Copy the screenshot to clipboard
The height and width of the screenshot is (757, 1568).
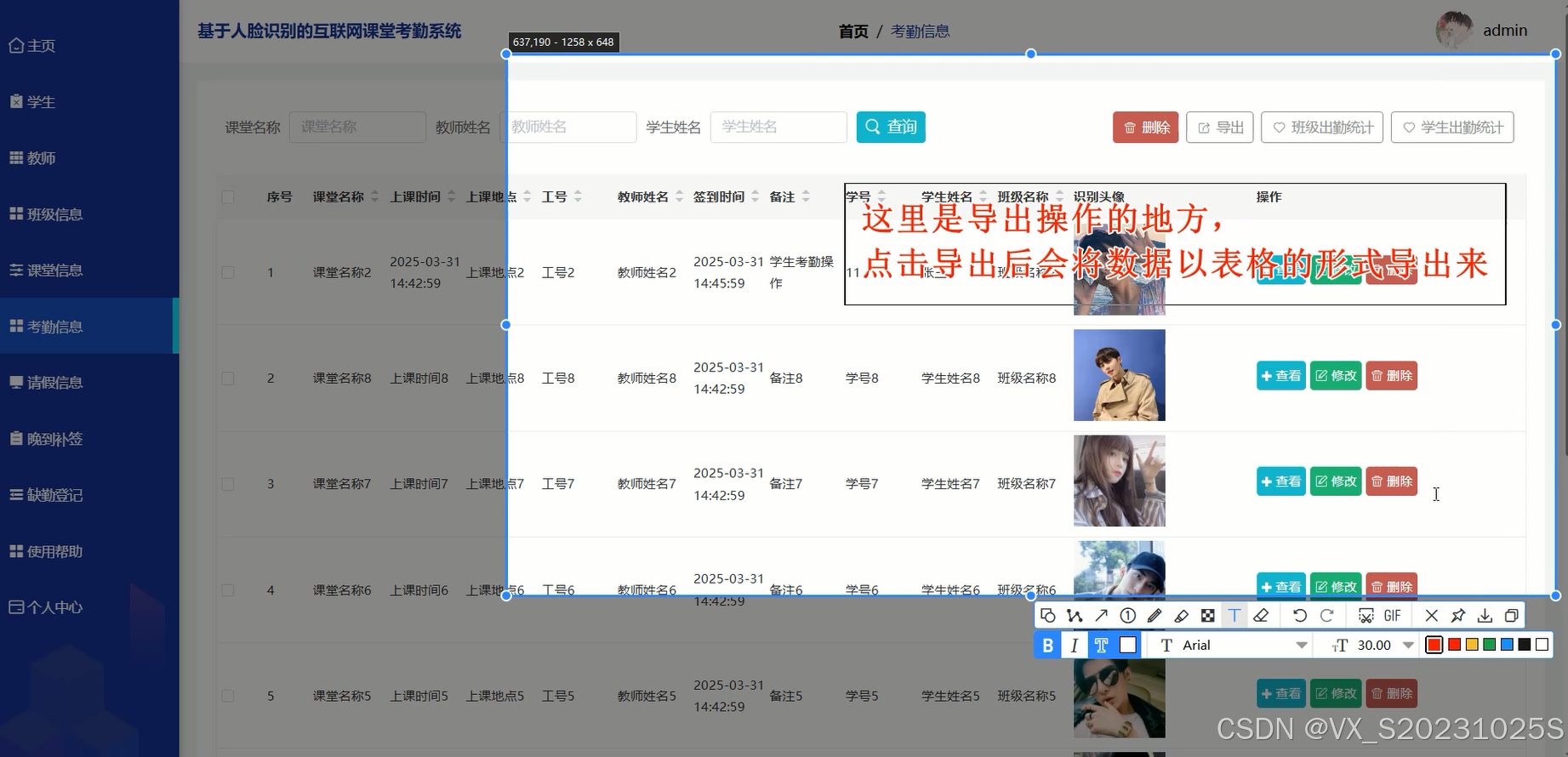(x=1512, y=616)
